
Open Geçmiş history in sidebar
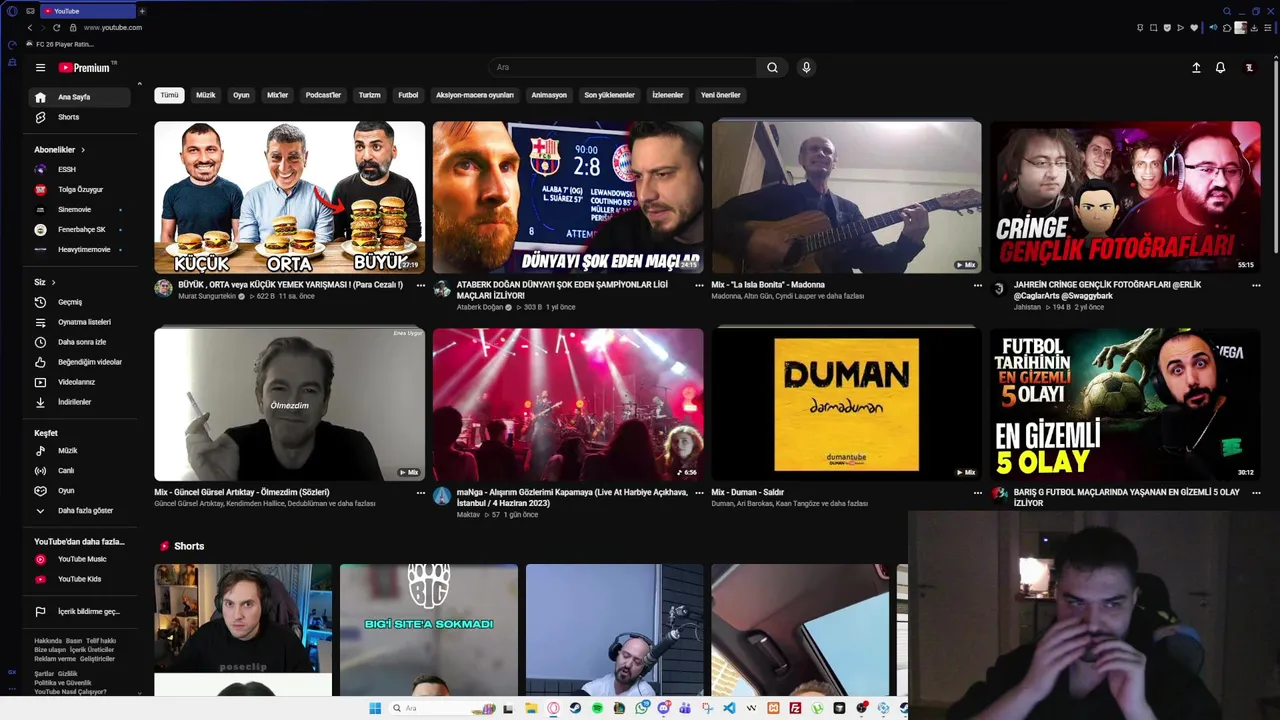(x=79, y=302)
